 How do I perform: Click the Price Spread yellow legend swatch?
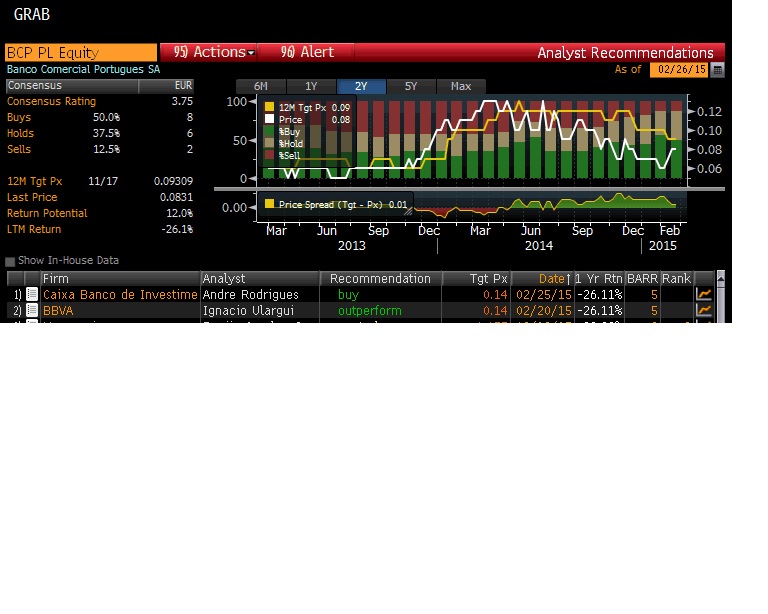tap(269, 204)
